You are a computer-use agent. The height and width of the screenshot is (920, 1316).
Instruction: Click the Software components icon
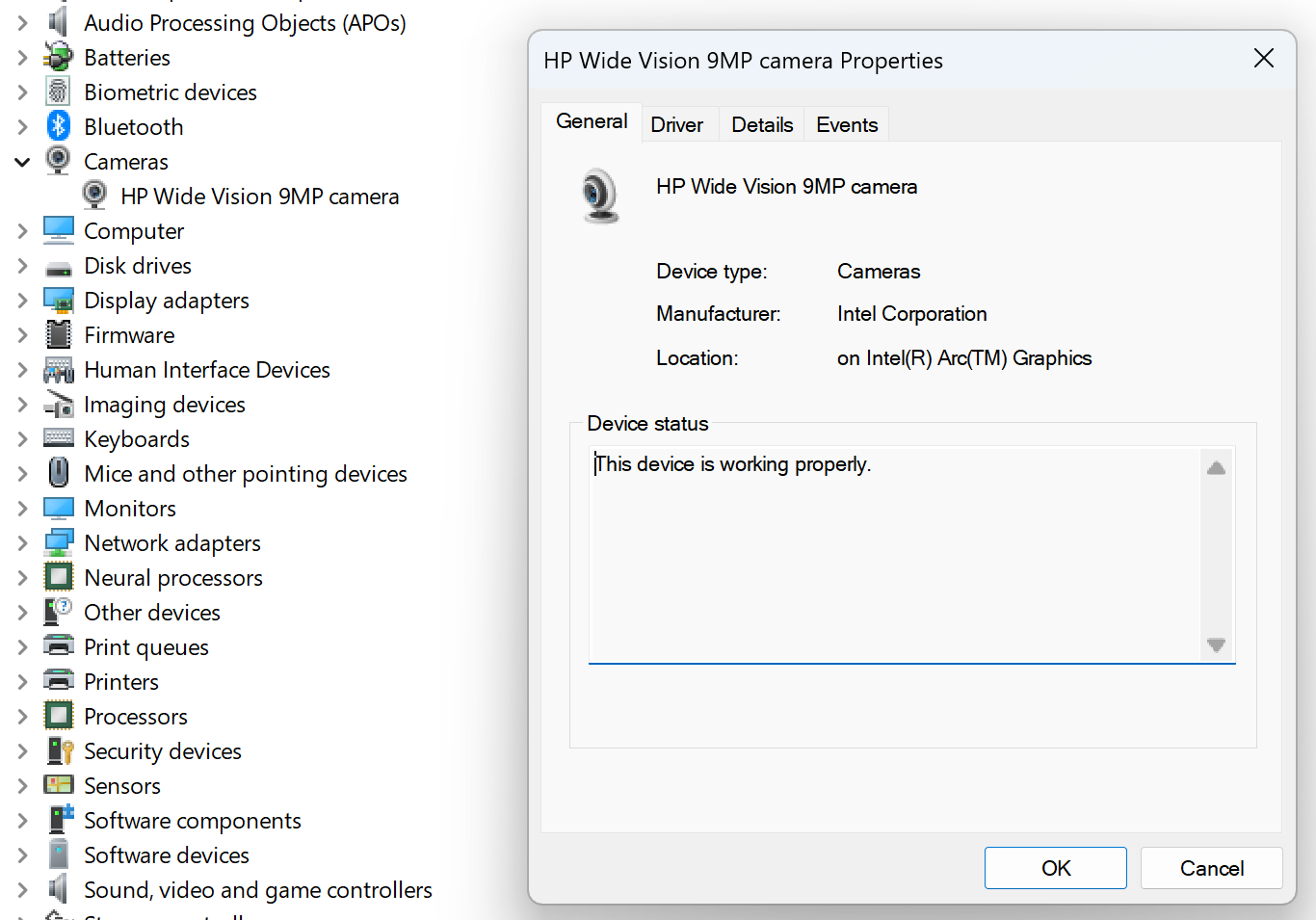[x=59, y=820]
